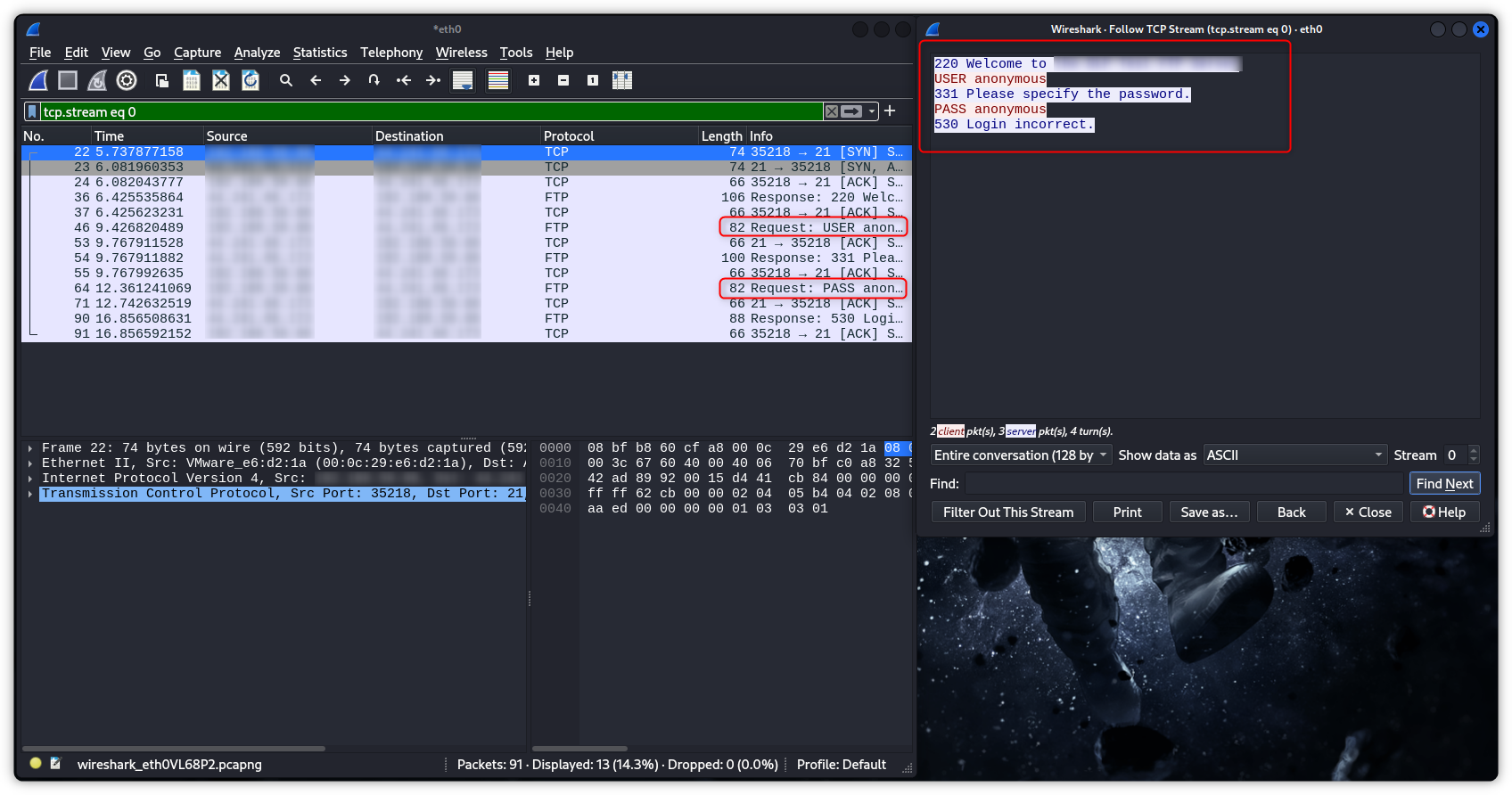Restart the current capture
This screenshot has width=1512, height=795.
pos(97,80)
